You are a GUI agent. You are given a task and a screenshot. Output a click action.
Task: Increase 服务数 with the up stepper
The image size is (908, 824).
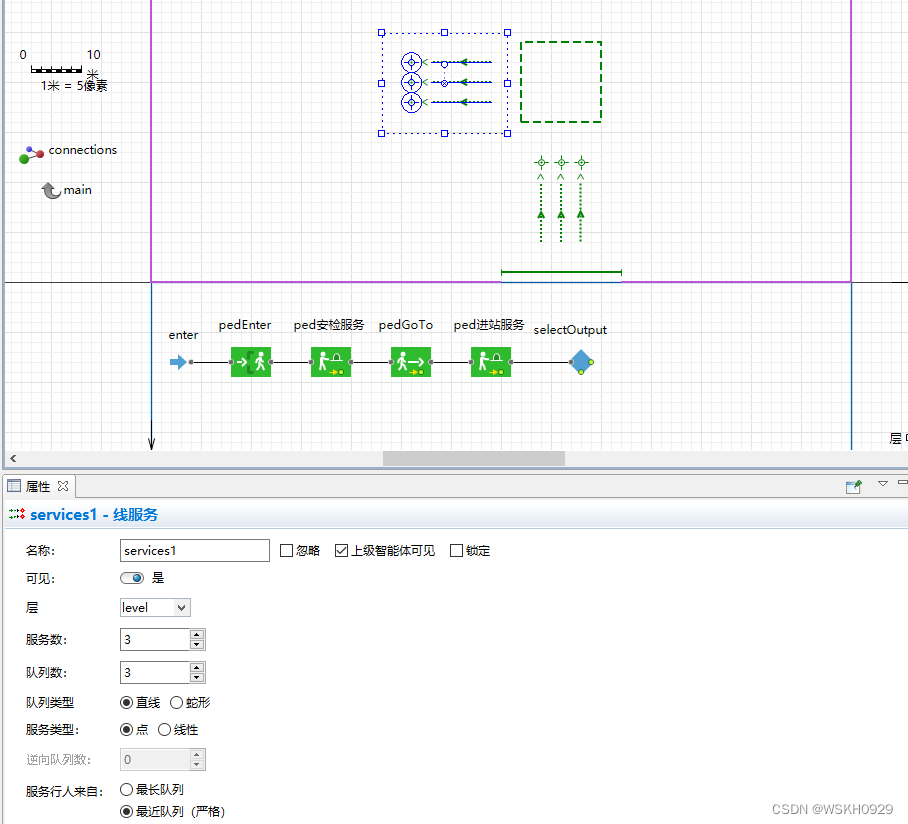coord(197,635)
